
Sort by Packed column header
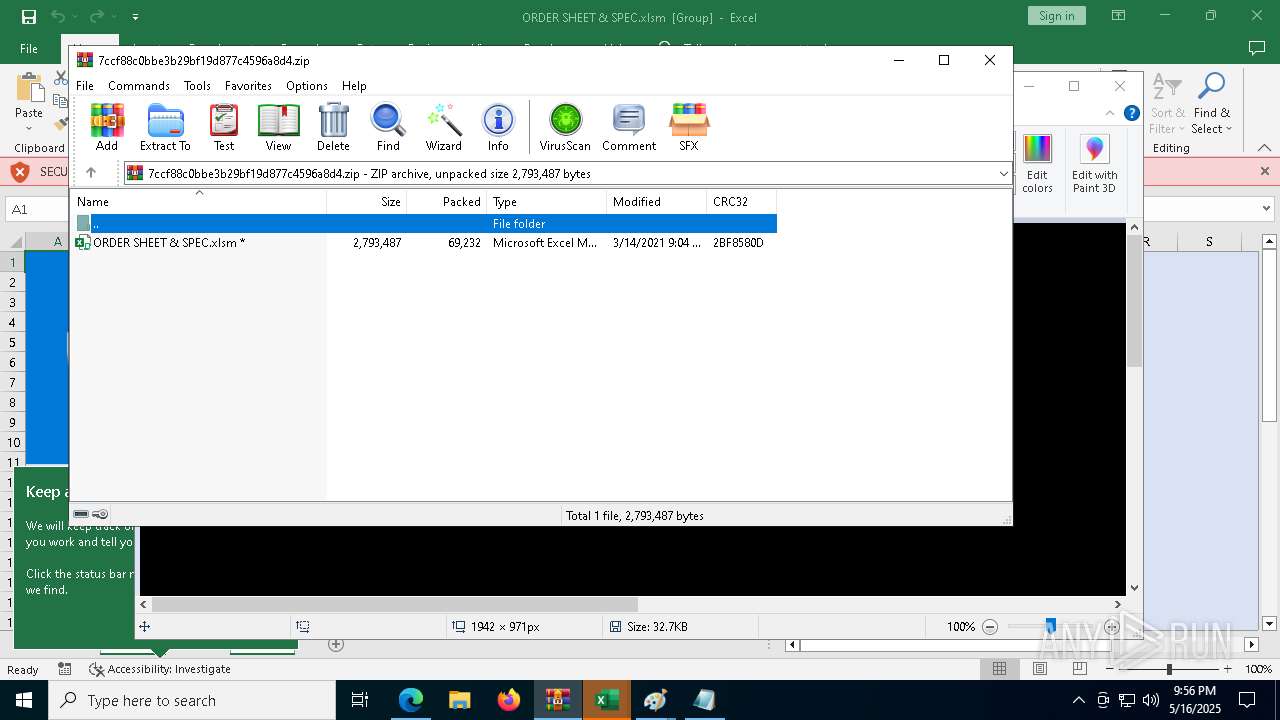447,201
